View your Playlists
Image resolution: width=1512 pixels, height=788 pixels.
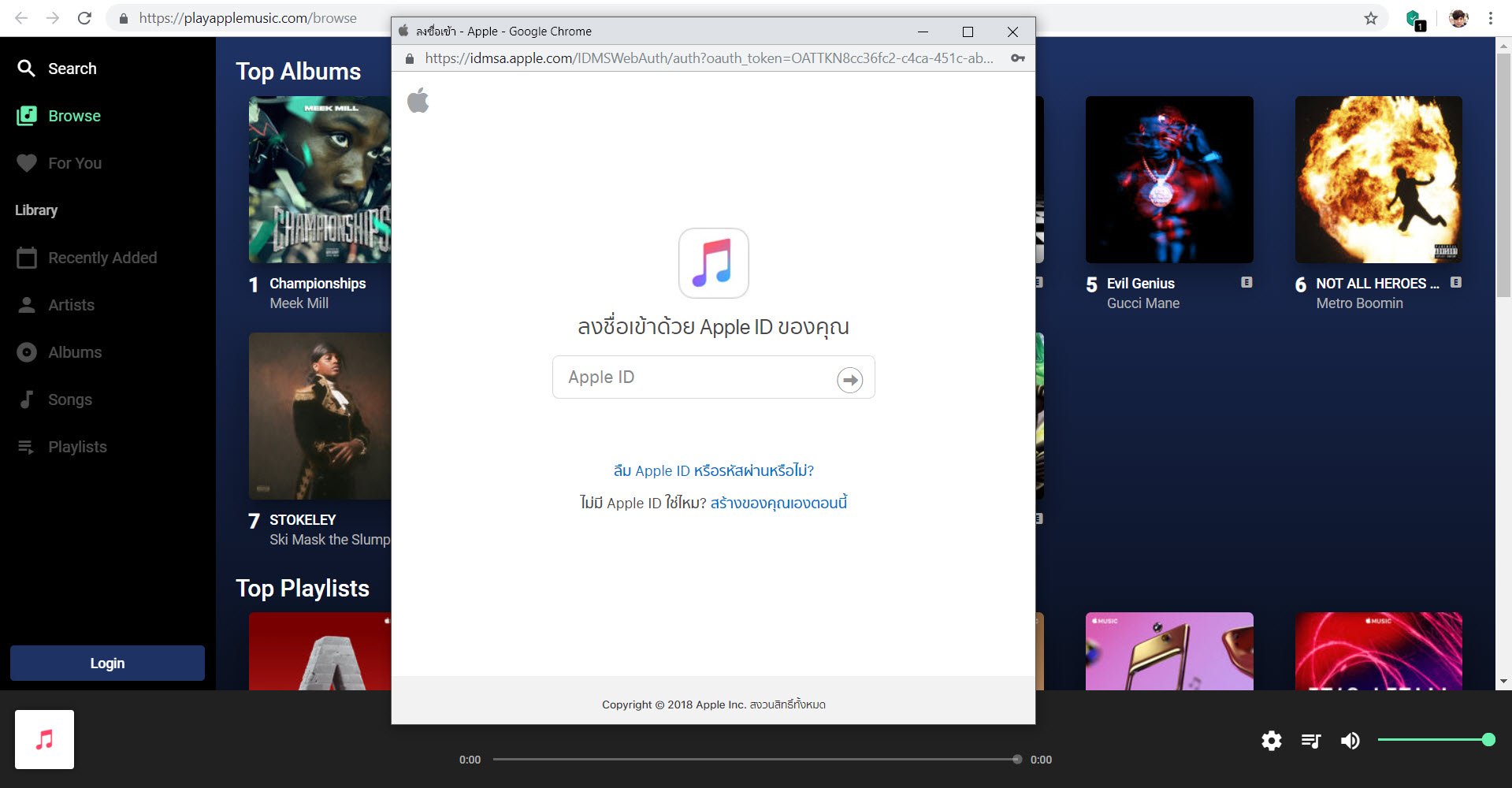coord(77,447)
